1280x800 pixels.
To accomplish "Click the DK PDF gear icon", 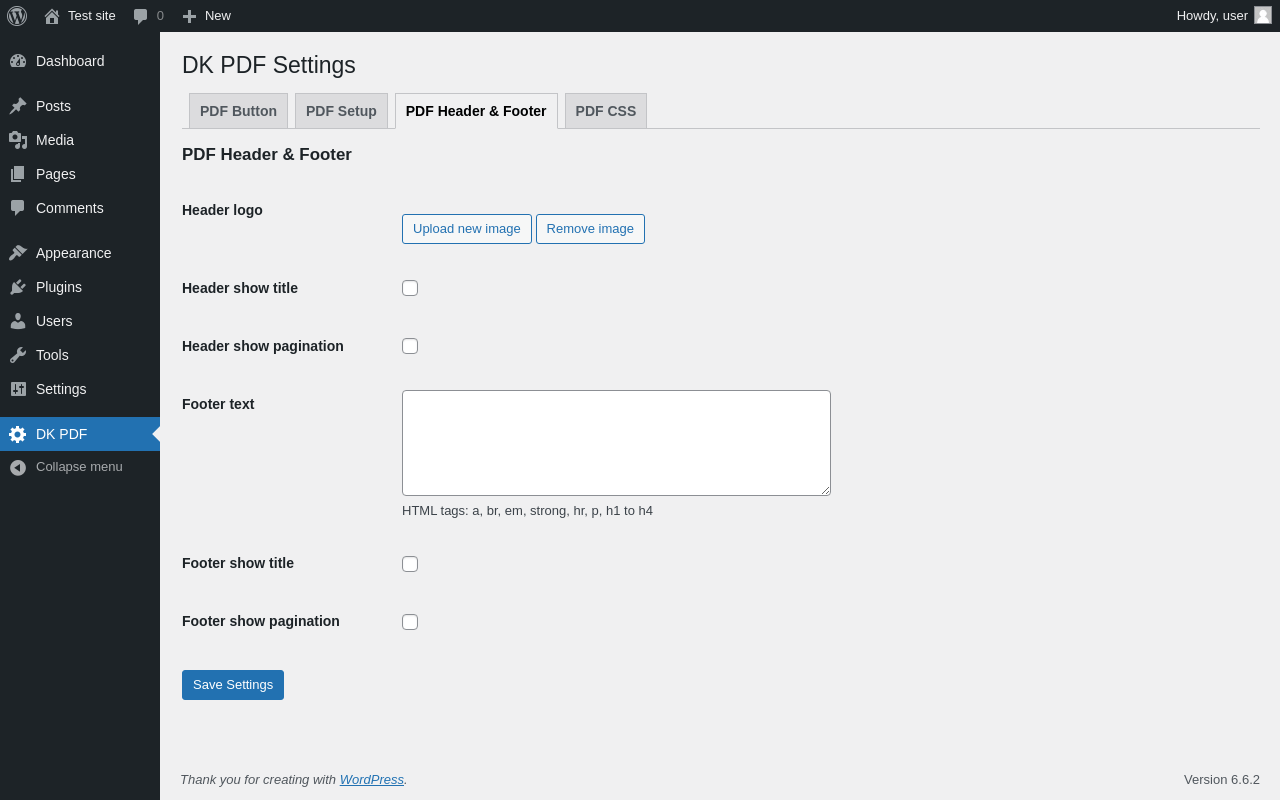I will point(18,434).
